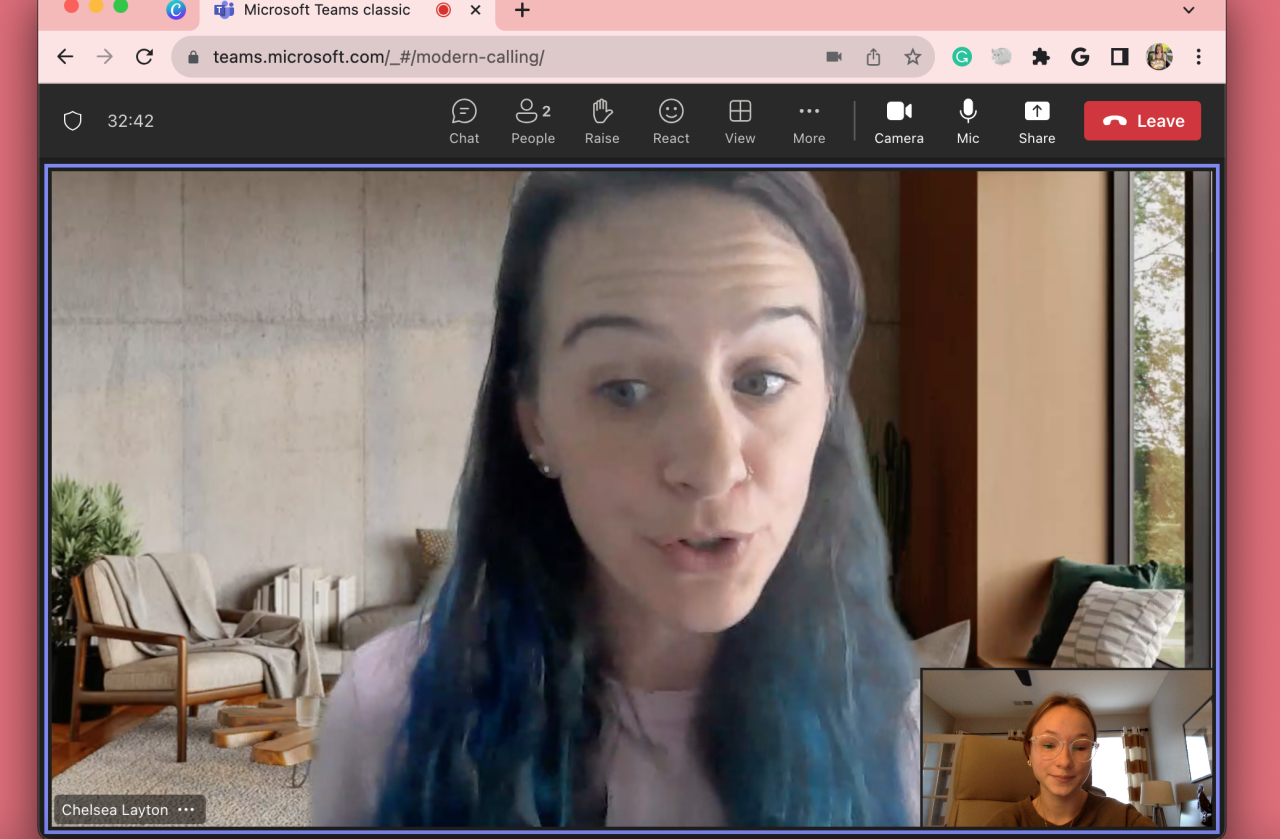Viewport: 1280px width, 839px height.
Task: Expand the tab search dropdown
Action: tap(1189, 10)
